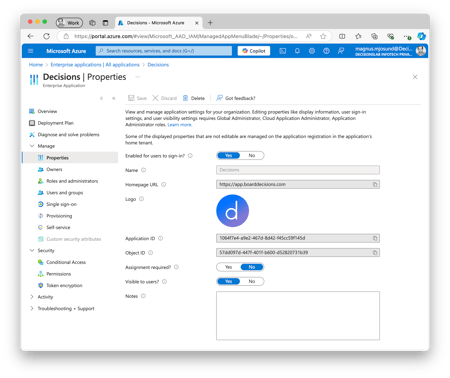The width and height of the screenshot is (450, 378).
Task: Copy the Object ID value
Action: tap(375, 253)
